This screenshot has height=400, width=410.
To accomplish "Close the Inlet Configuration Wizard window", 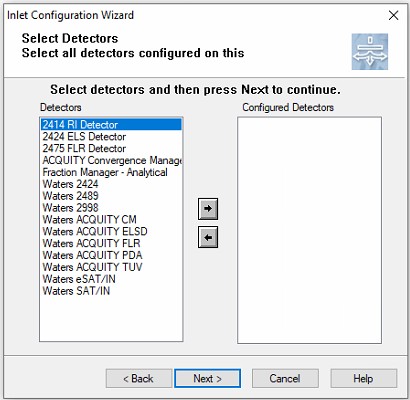I will (394, 15).
